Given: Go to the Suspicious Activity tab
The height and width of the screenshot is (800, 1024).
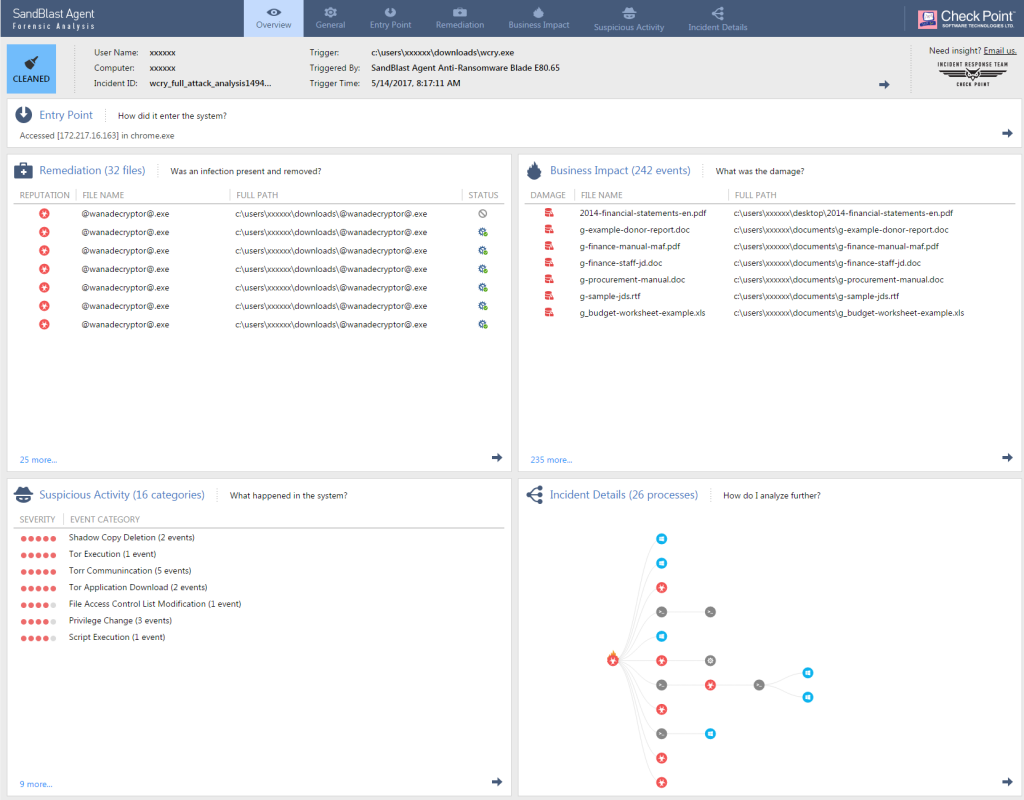Looking at the screenshot, I should [629, 18].
